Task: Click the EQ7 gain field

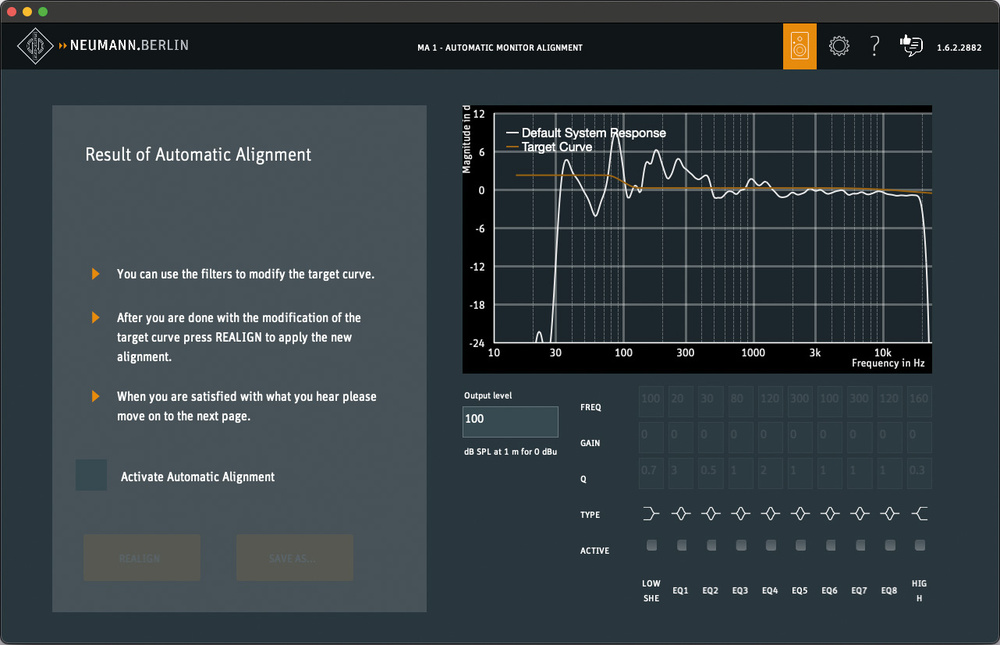Action: pos(860,437)
